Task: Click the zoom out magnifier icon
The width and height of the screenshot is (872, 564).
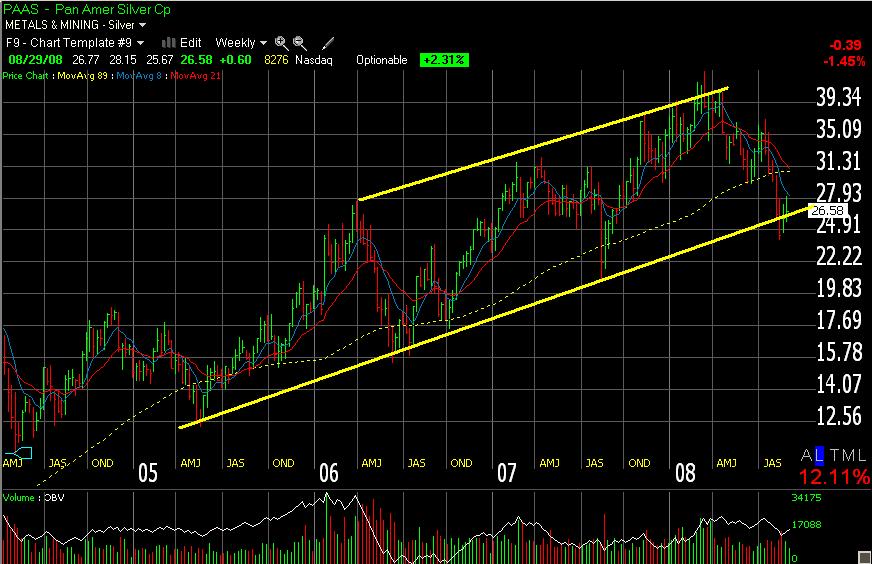Action: [x=300, y=43]
